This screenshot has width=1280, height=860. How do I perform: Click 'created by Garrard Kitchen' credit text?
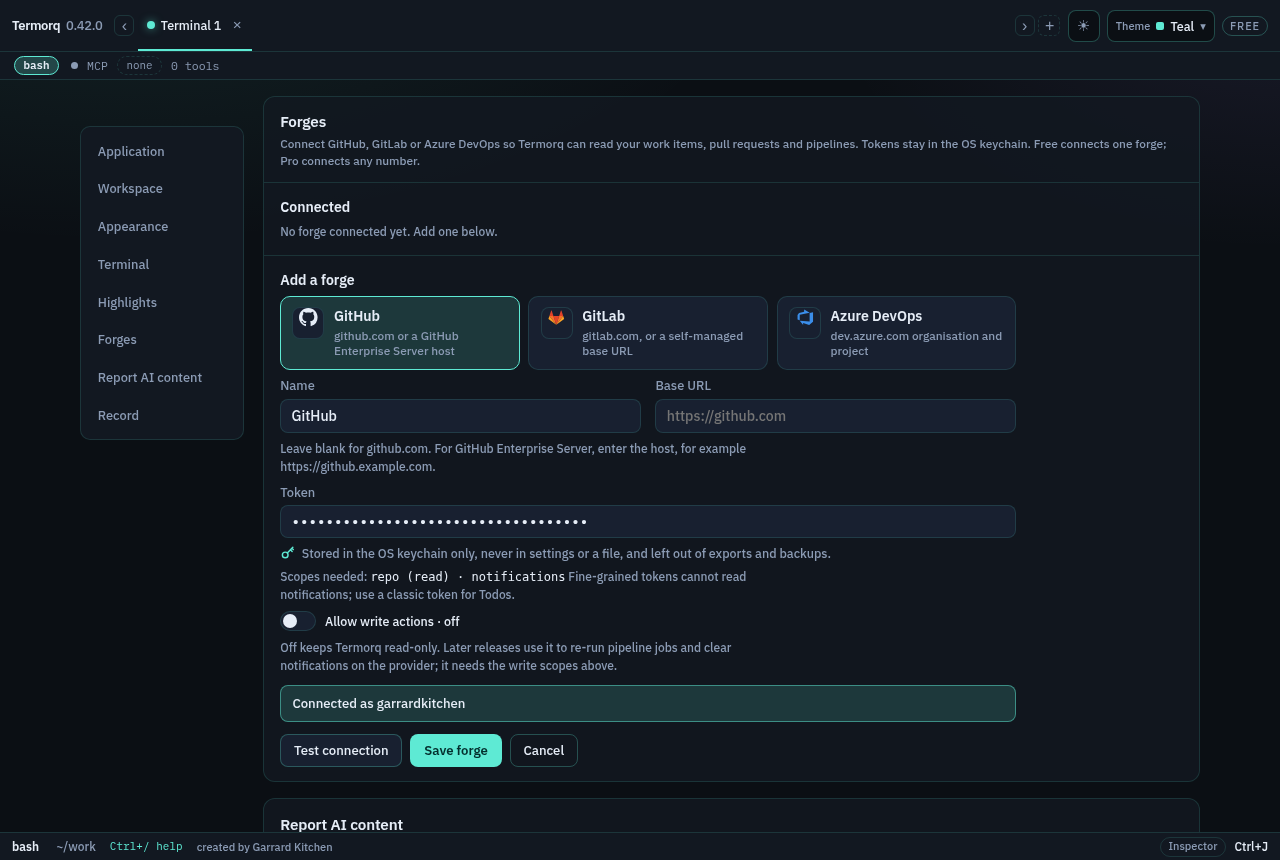264,847
